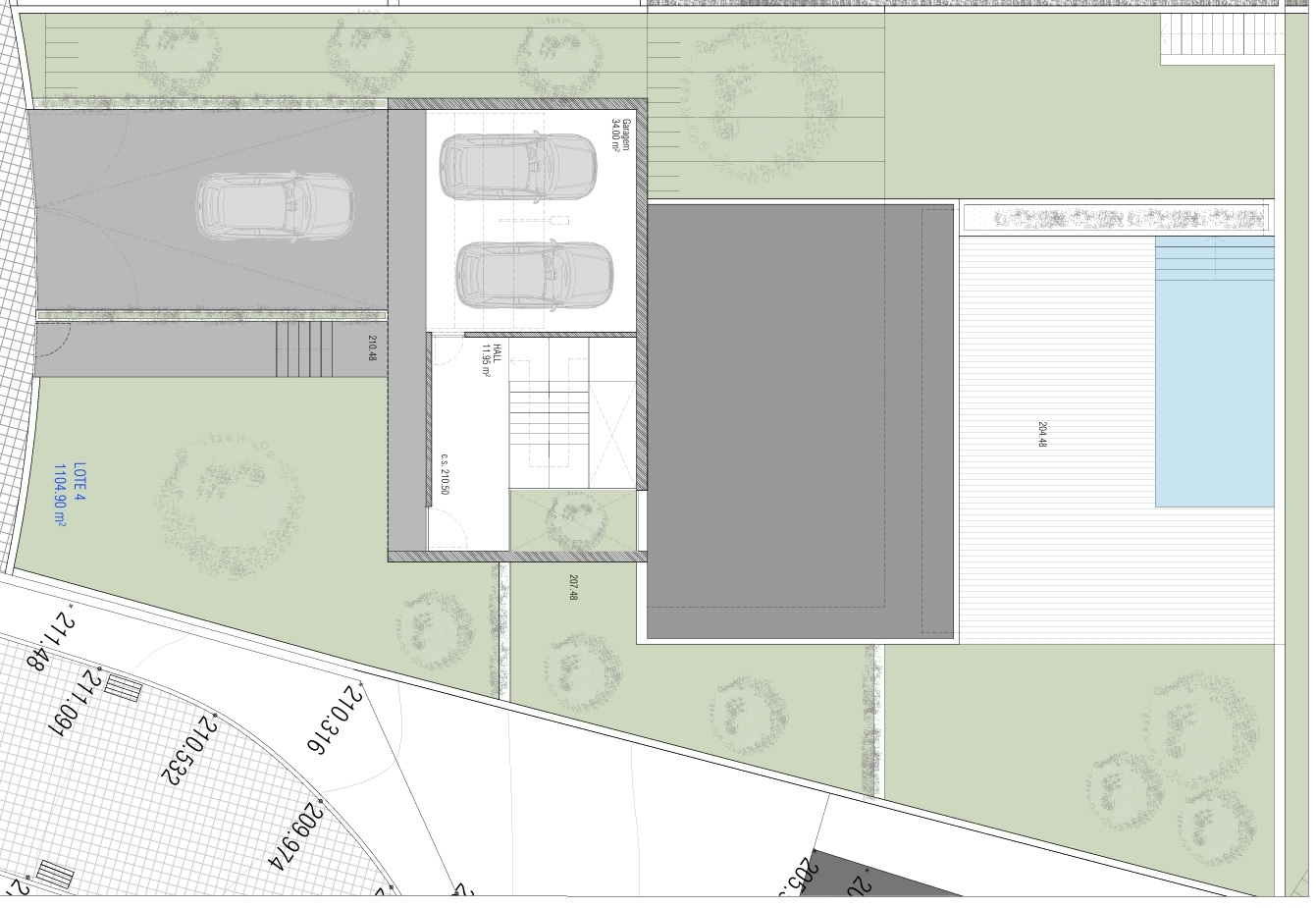Click the dark grey roof slab
Screen dimensions: 1316x908
(801, 421)
